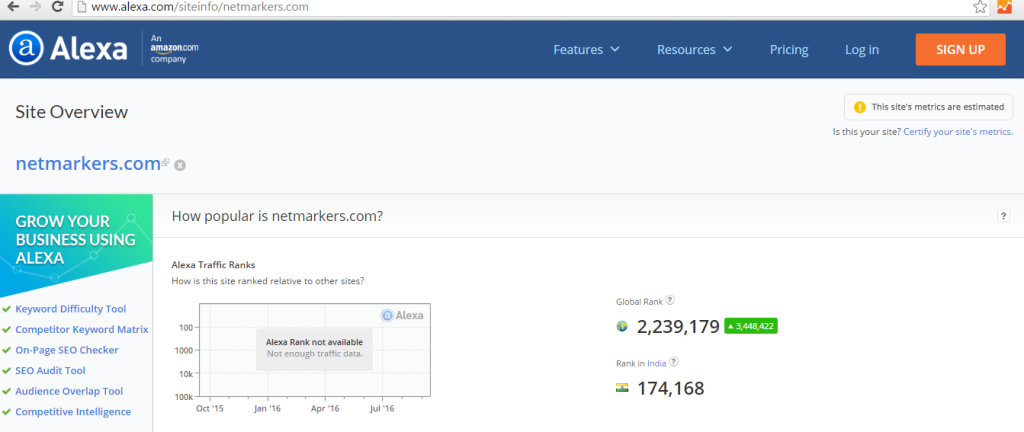Expand the Resources dropdown menu

pos(694,50)
